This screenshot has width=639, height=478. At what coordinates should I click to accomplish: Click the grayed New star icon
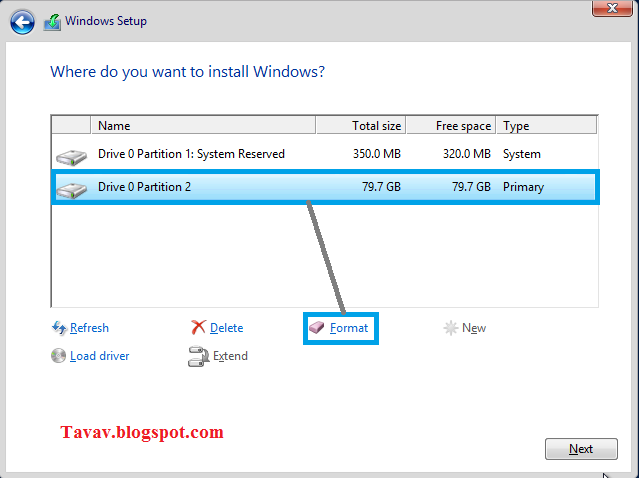coord(451,328)
